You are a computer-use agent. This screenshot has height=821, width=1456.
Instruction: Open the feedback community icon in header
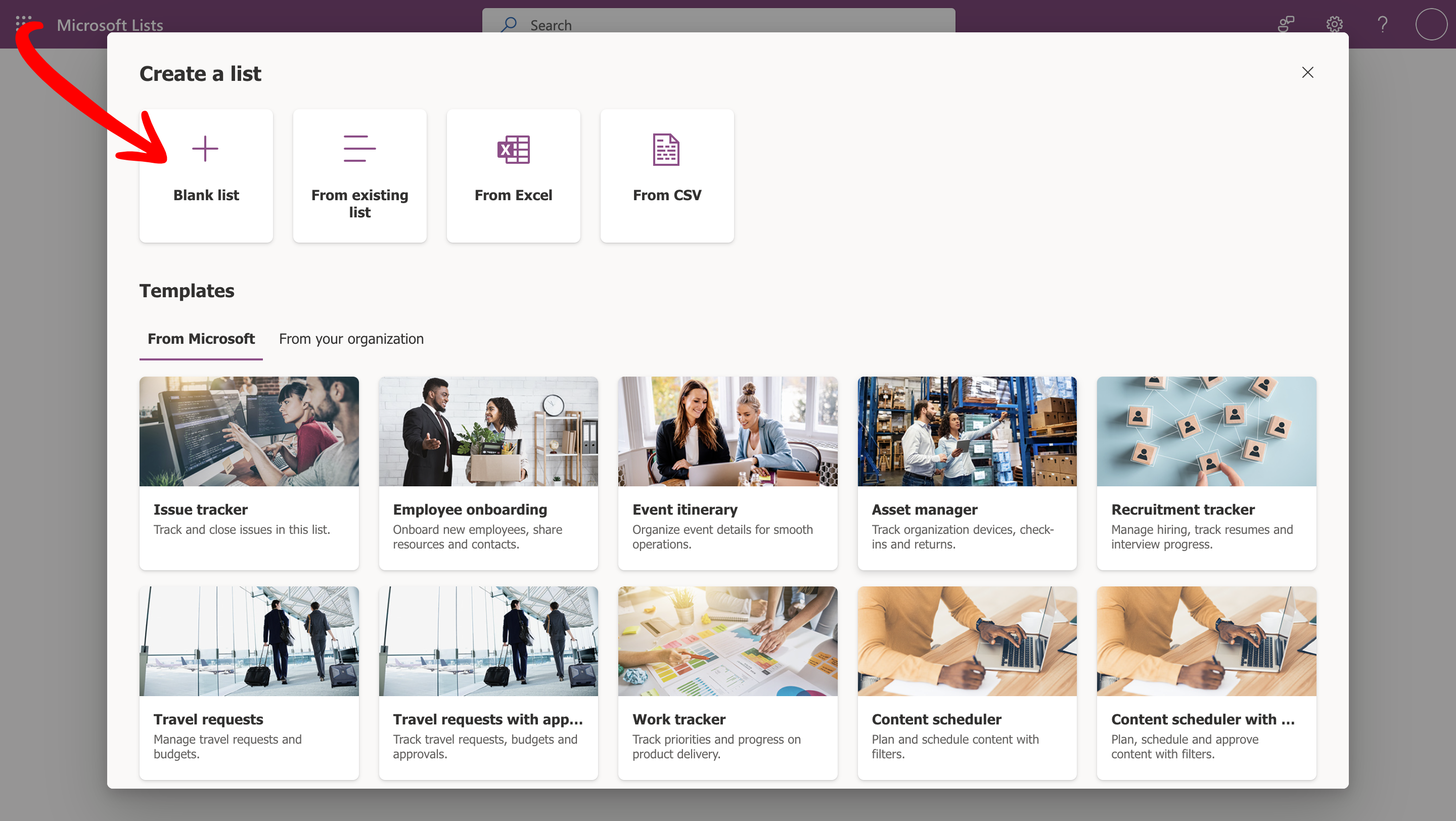click(x=1286, y=24)
